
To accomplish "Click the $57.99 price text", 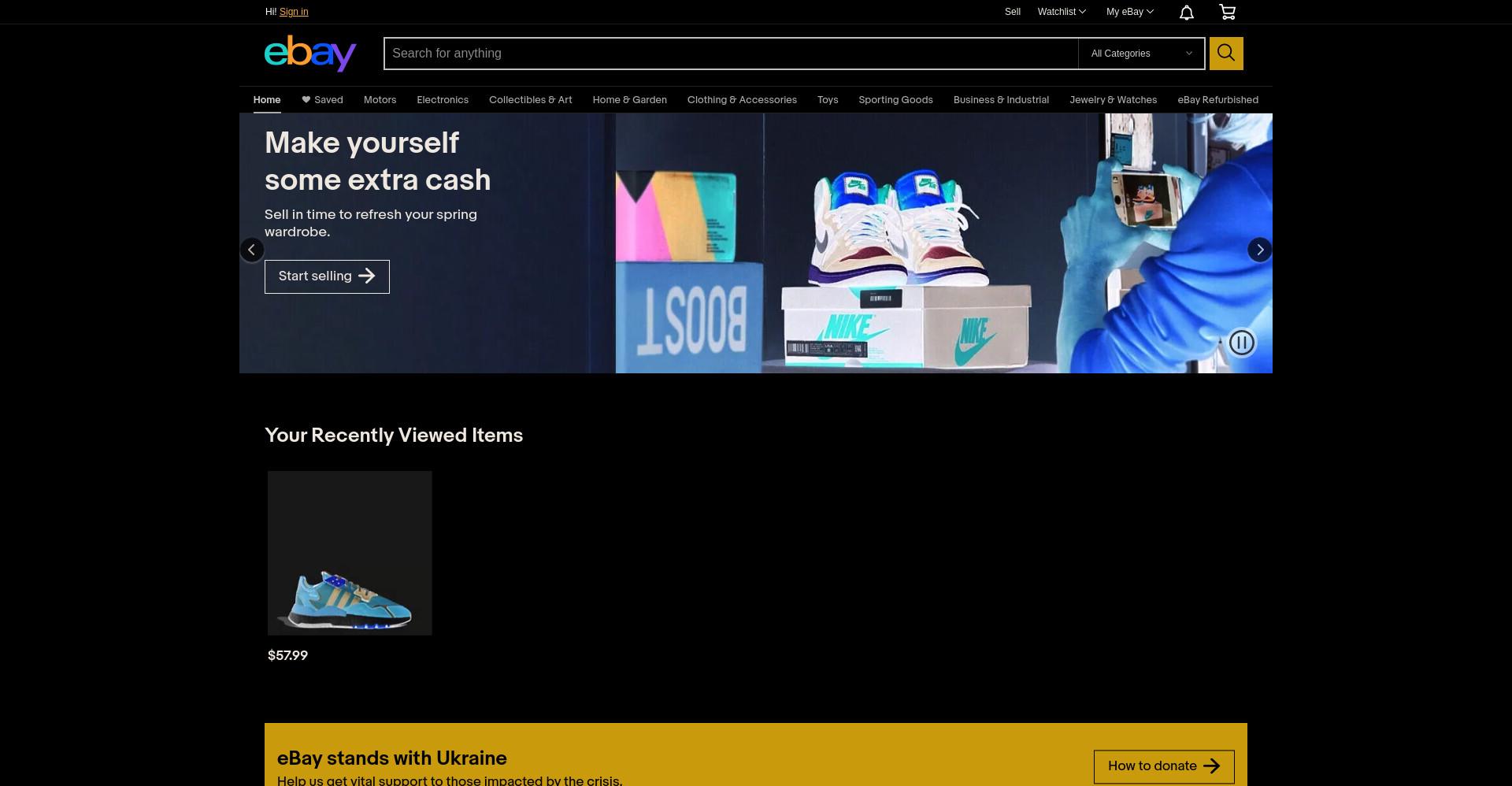I will click(x=287, y=655).
